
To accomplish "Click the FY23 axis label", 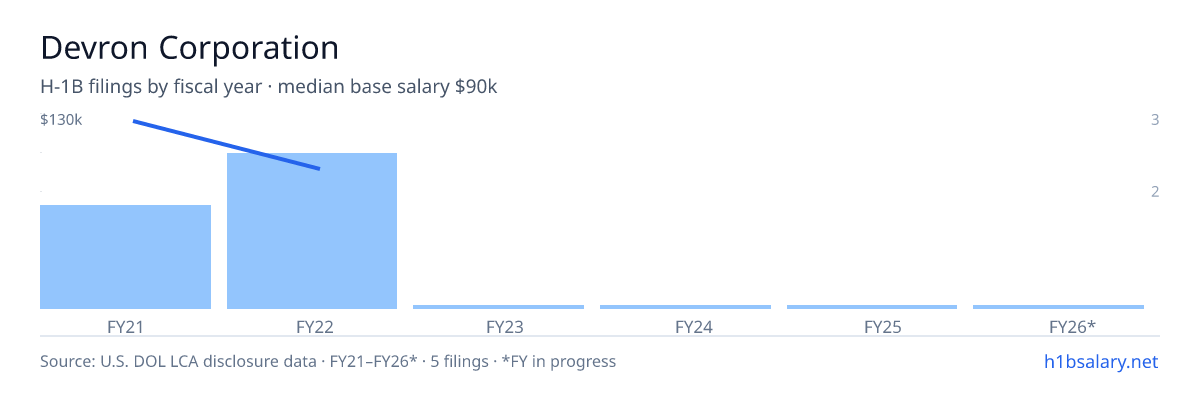I will [x=499, y=326].
